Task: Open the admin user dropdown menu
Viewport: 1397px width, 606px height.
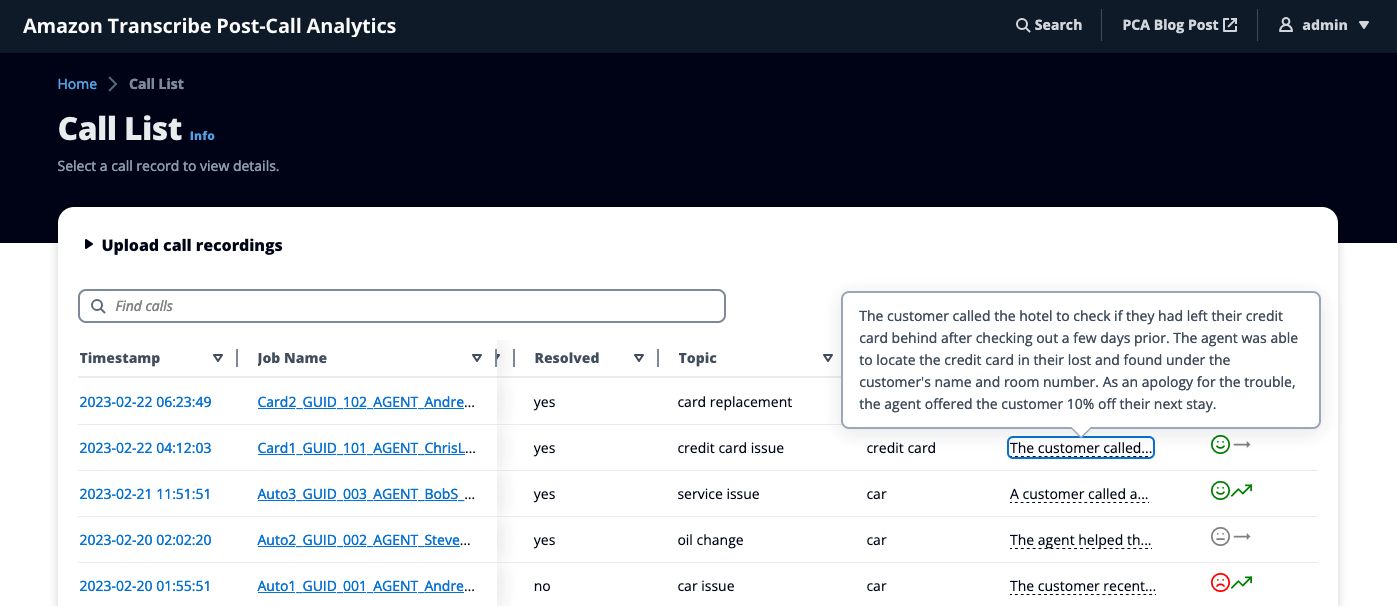Action: point(1324,25)
